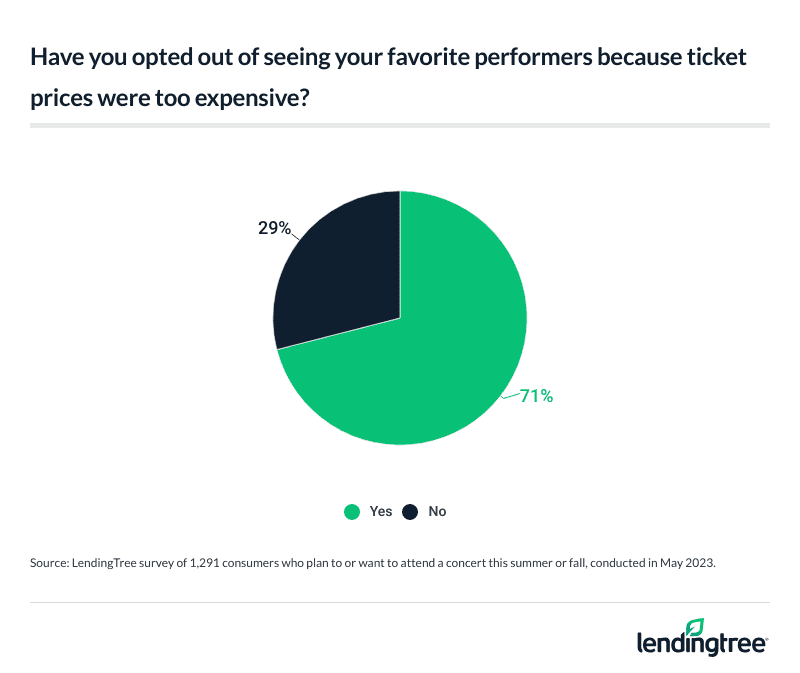Viewport: 800px width, 673px height.
Task: Click the green Yes legend circle
Action: (x=352, y=511)
